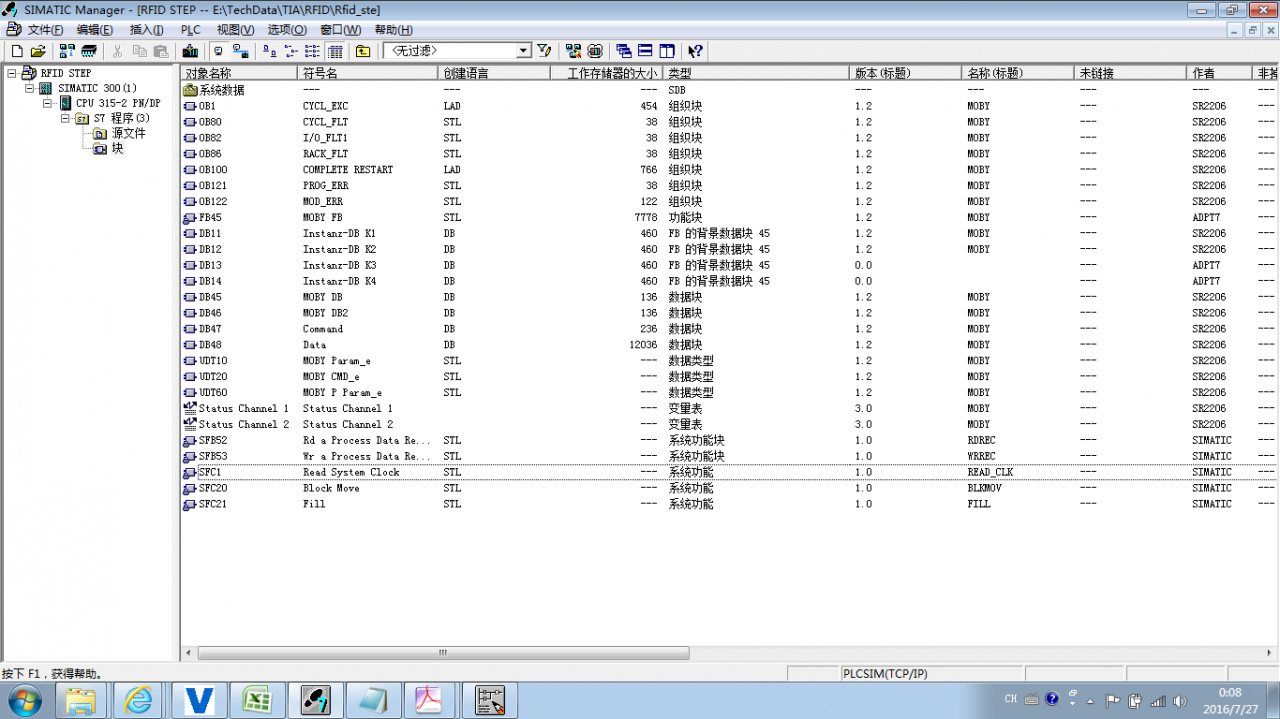Click the Cut scissors icon

(x=117, y=51)
